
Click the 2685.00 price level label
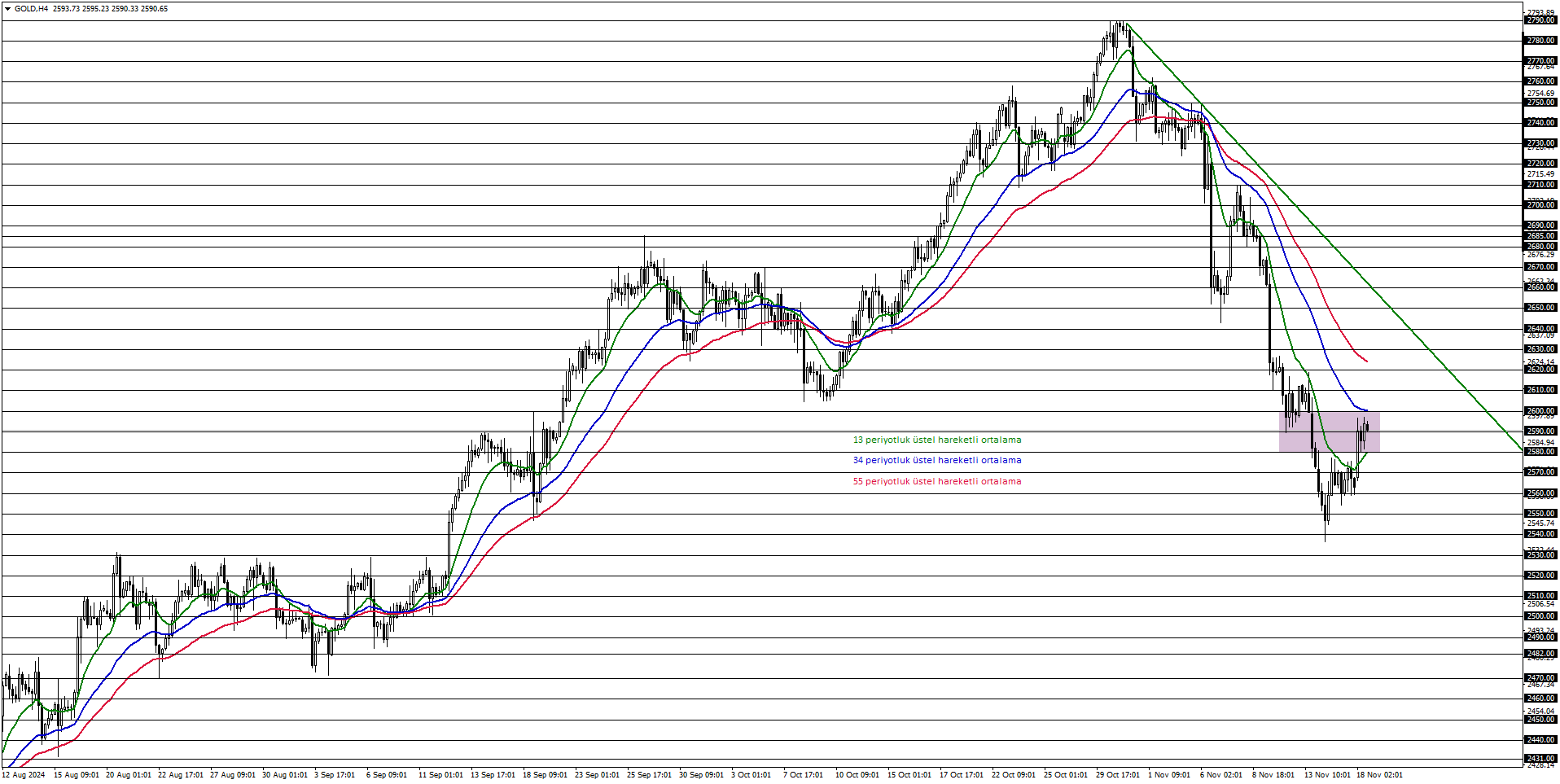(x=1540, y=236)
